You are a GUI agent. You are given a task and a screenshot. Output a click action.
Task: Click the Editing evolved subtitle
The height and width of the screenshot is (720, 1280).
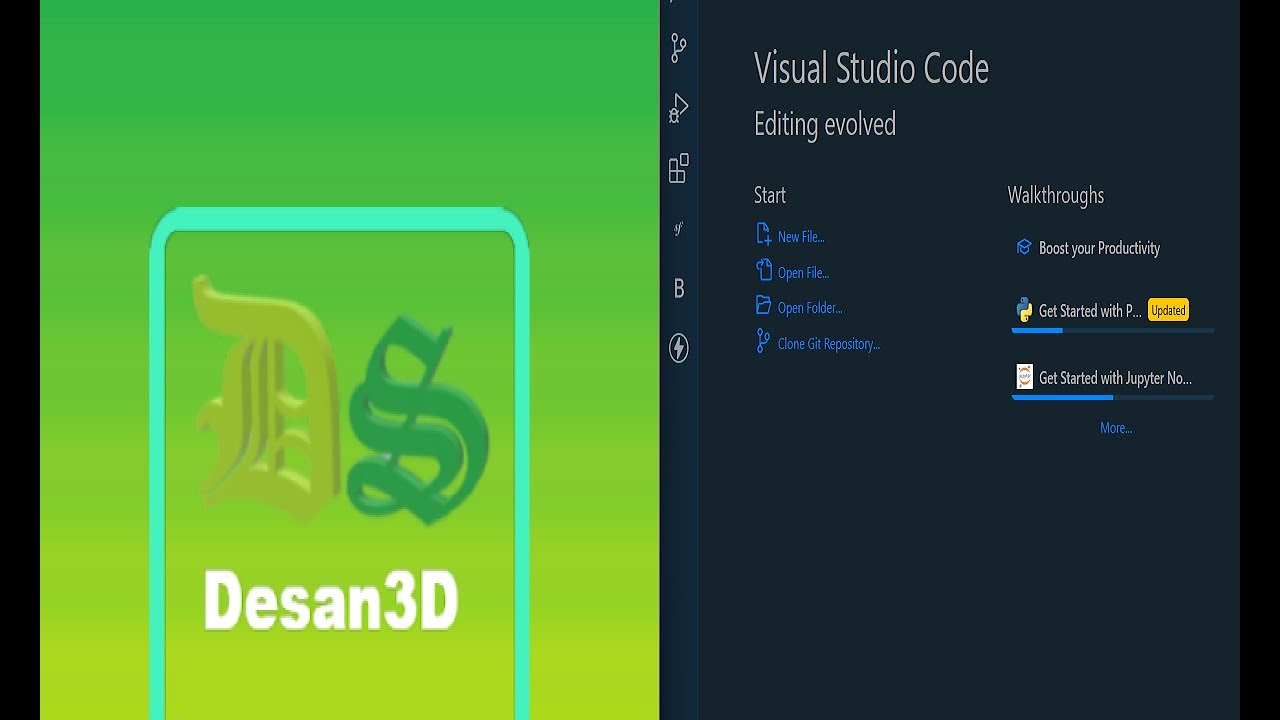(825, 124)
